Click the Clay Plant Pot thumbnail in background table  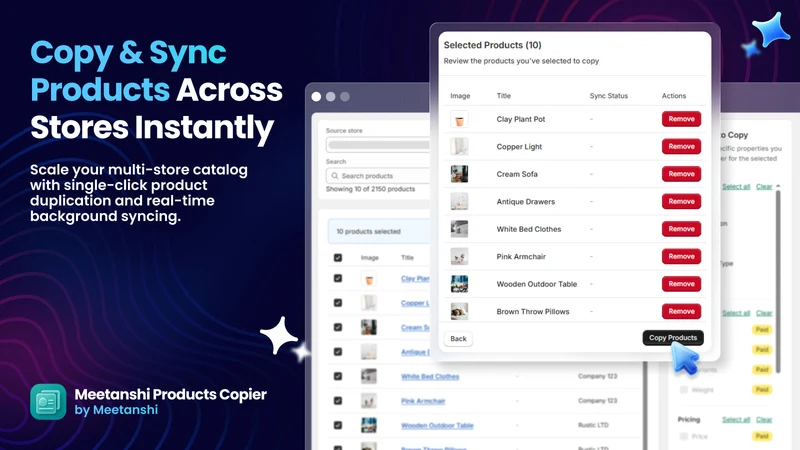tap(369, 279)
